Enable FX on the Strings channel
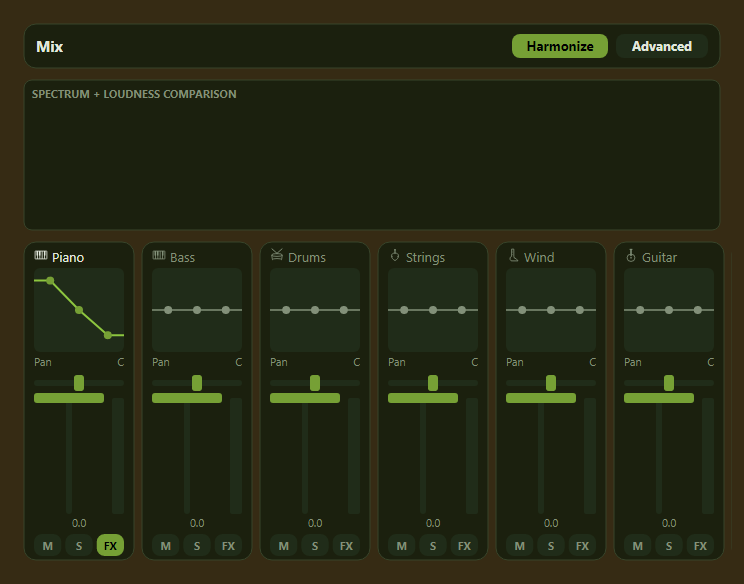 point(464,546)
